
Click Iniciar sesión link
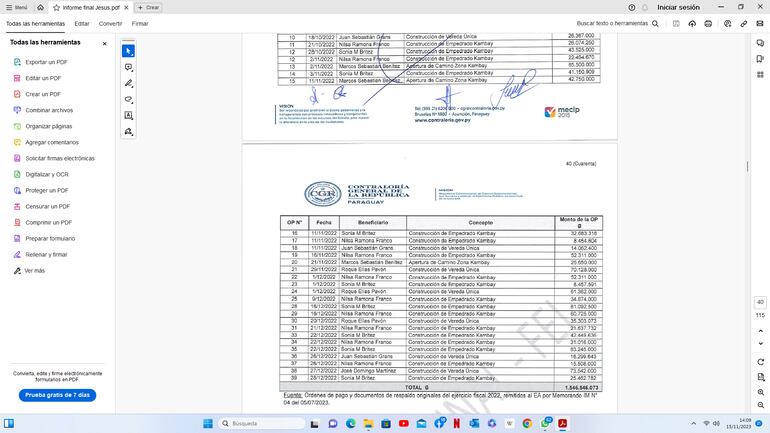[x=678, y=7]
